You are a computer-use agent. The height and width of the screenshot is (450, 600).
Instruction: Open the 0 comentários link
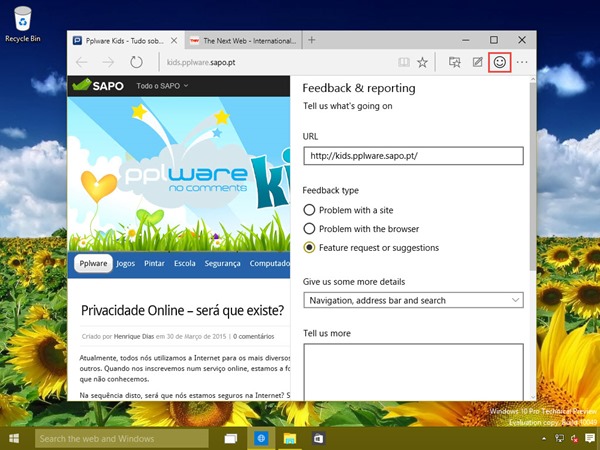[253, 336]
